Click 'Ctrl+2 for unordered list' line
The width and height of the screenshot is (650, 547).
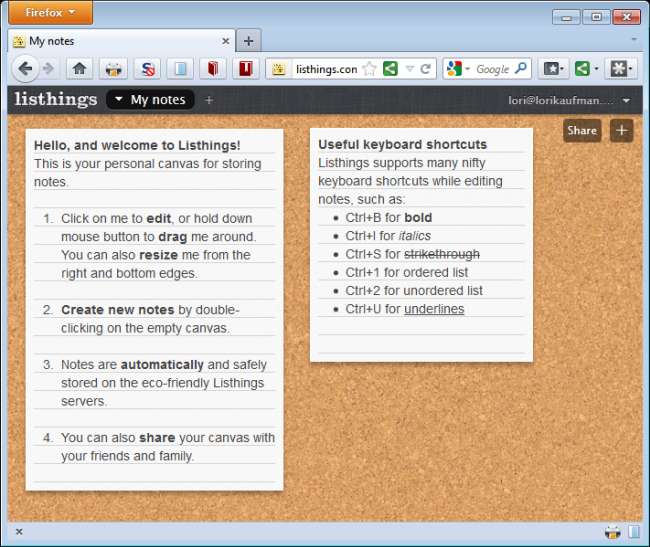[414, 290]
